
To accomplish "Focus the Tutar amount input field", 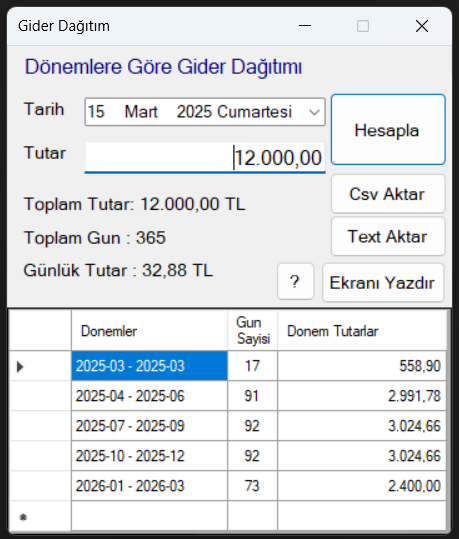I will (x=205, y=158).
